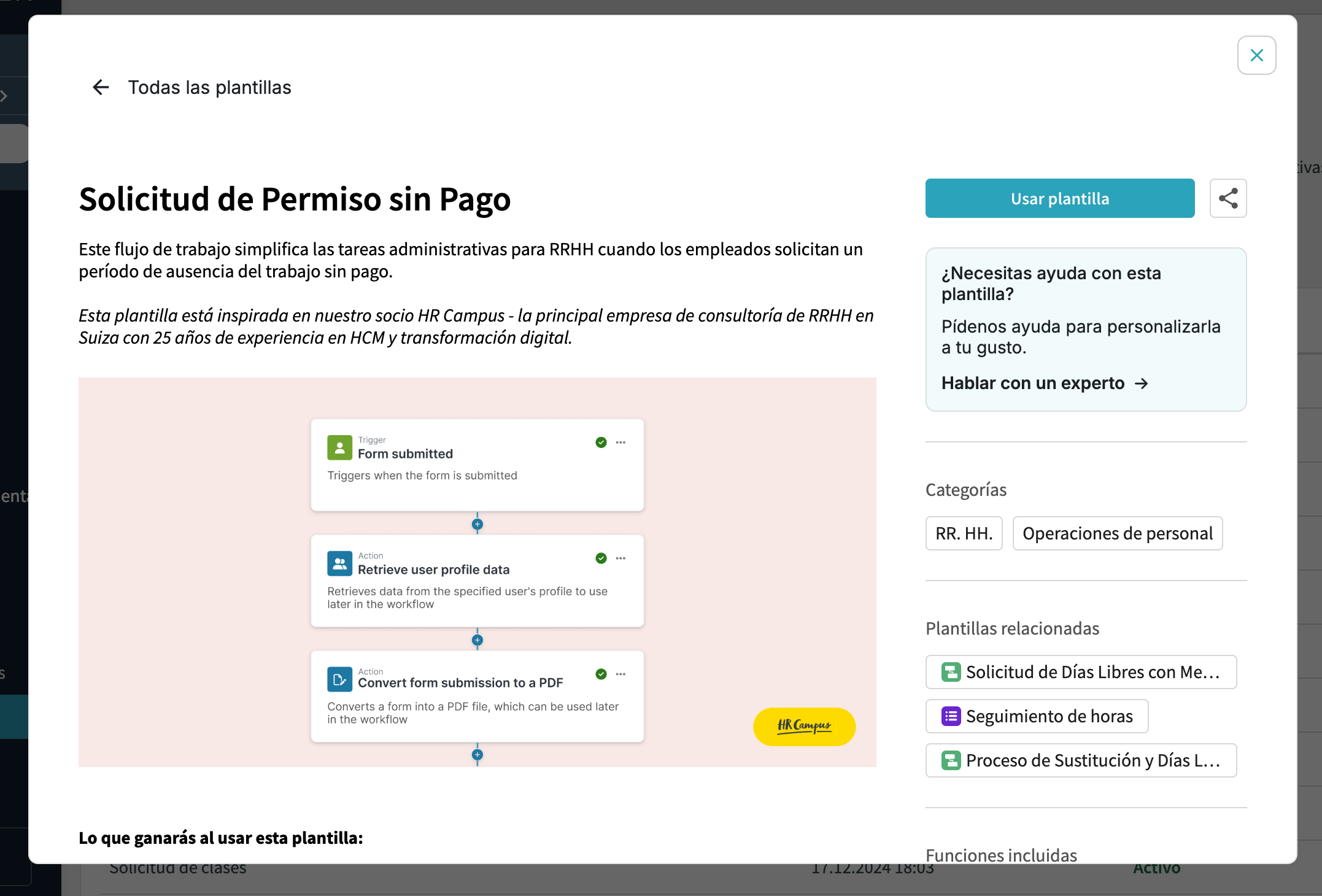Select the RR. HH. category tag
This screenshot has height=896, width=1322.
tap(964, 533)
